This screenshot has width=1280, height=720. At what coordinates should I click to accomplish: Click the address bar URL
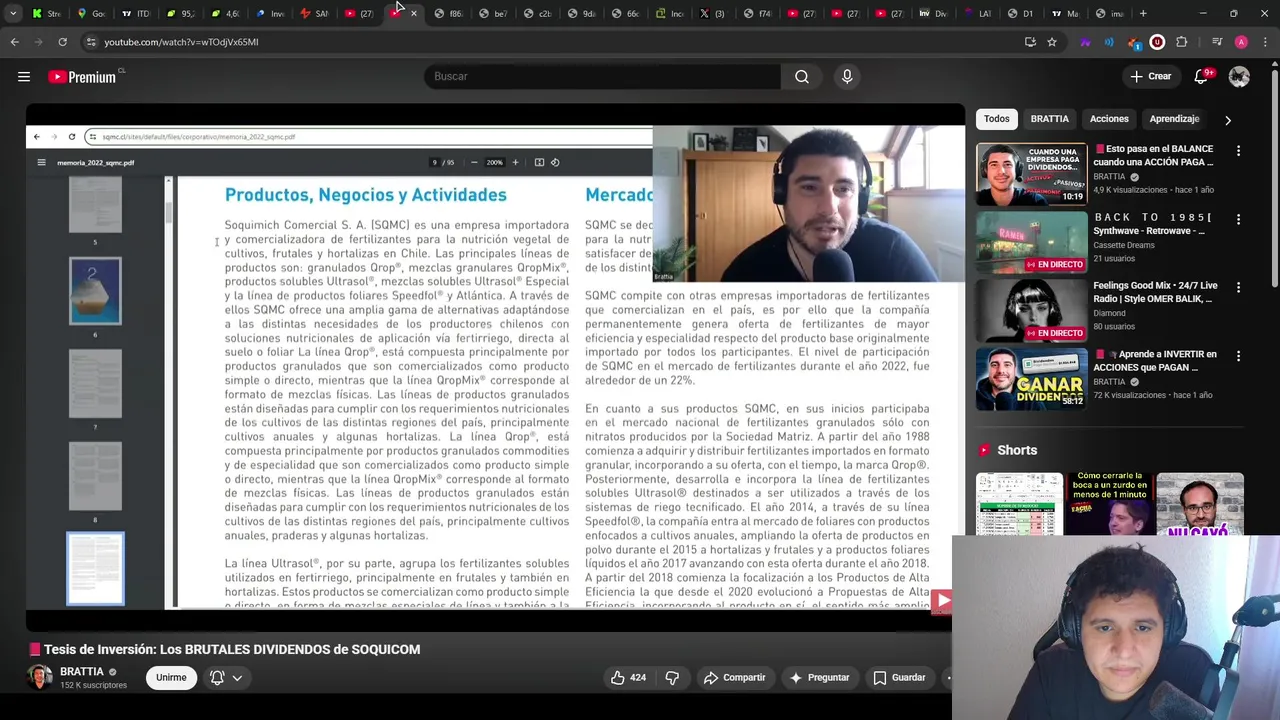[x=181, y=42]
